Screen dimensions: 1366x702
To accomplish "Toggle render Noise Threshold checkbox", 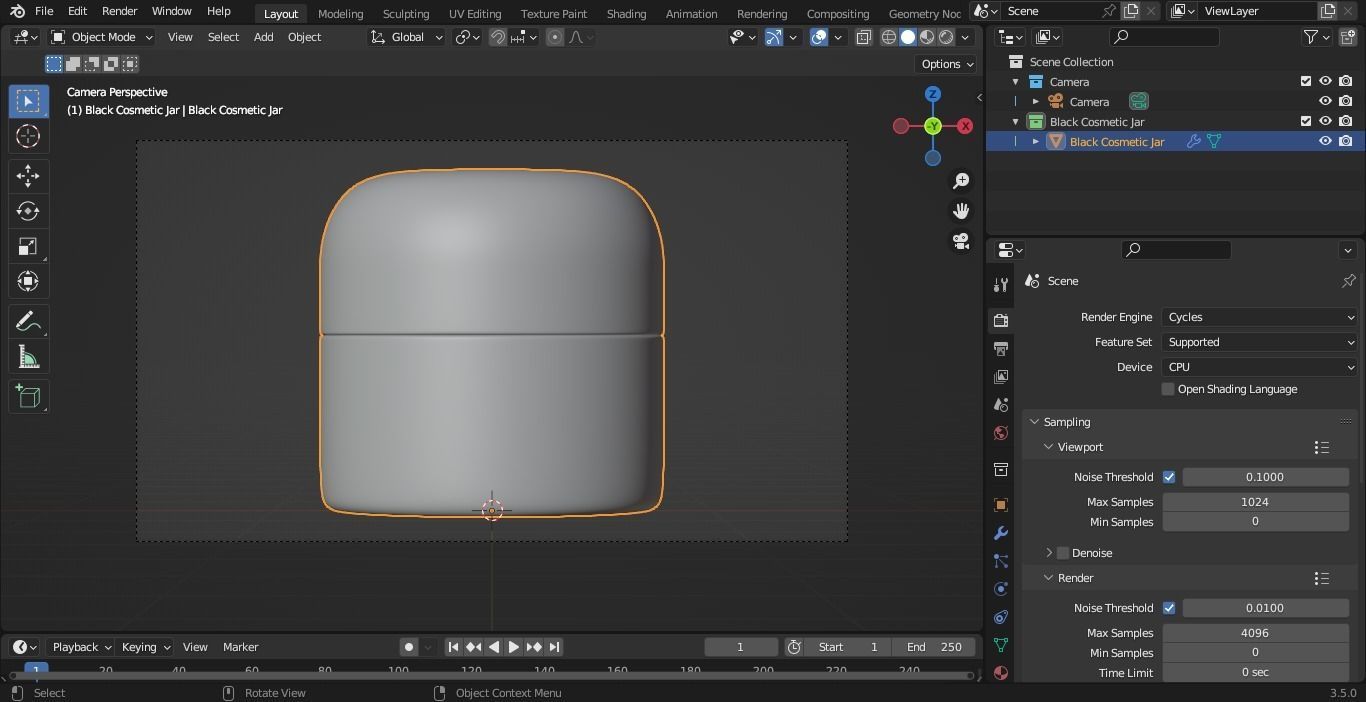I will [1169, 608].
